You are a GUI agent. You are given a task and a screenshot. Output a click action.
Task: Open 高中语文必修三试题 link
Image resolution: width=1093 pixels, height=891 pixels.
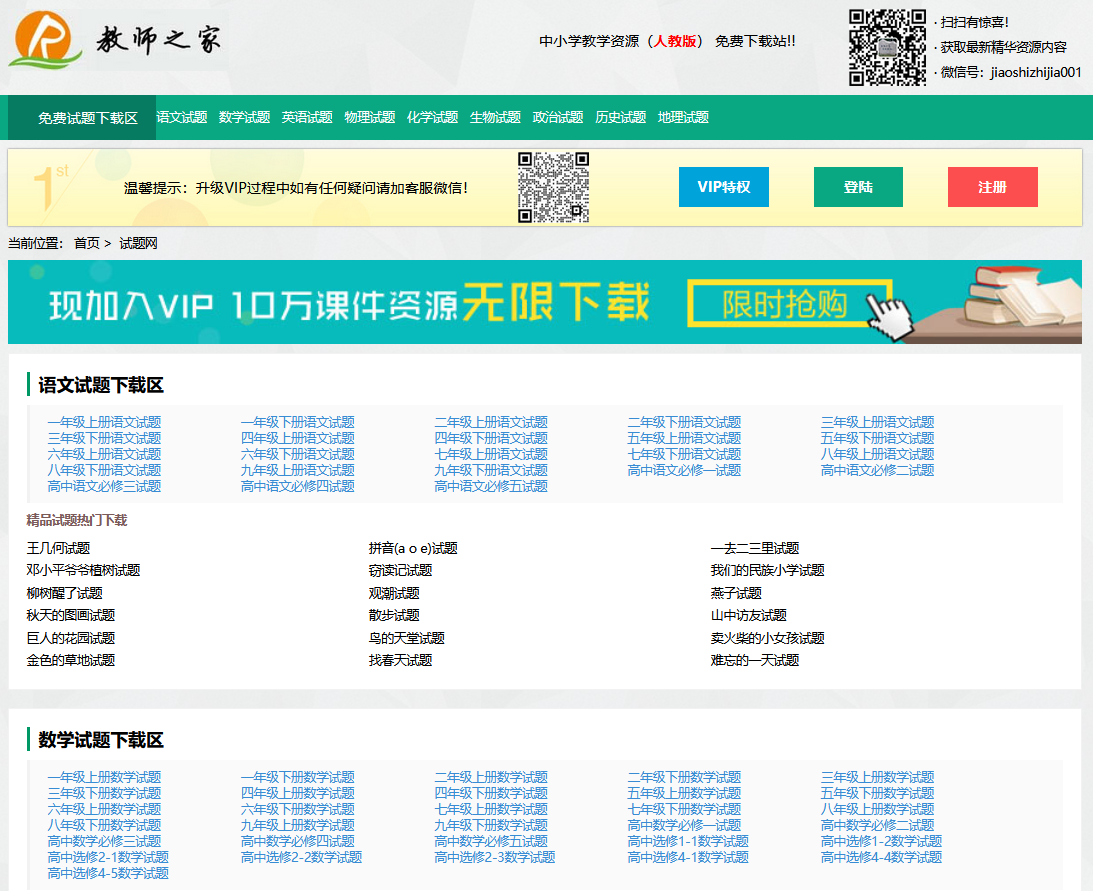(x=105, y=486)
